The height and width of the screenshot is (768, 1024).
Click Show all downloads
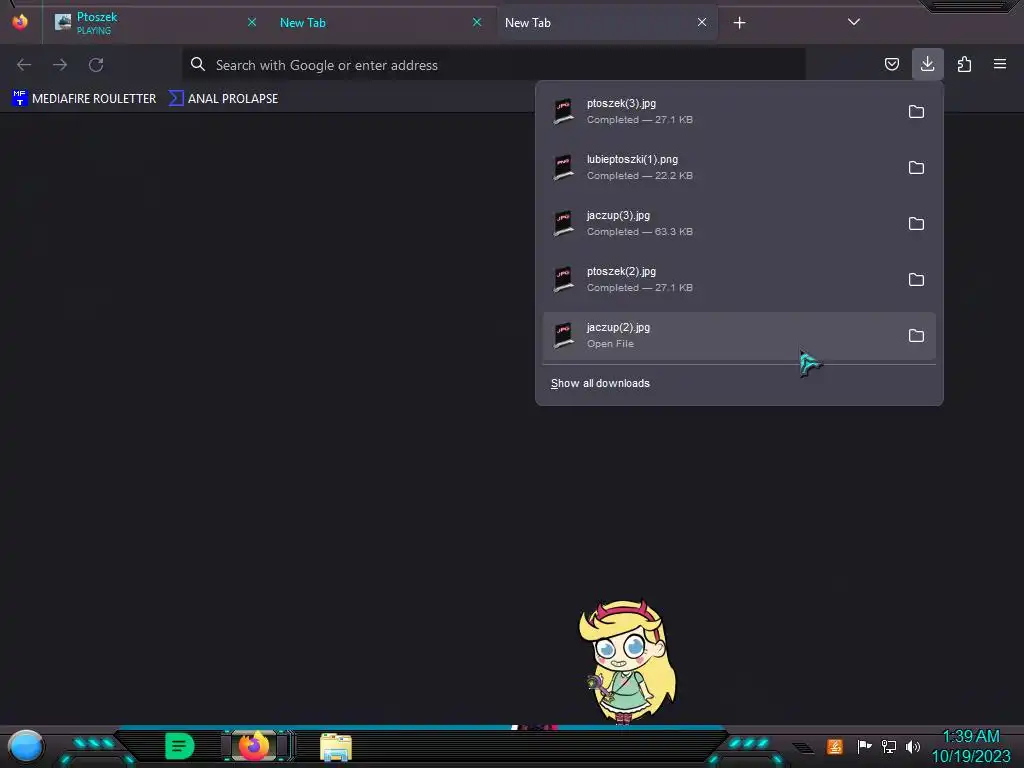(600, 383)
